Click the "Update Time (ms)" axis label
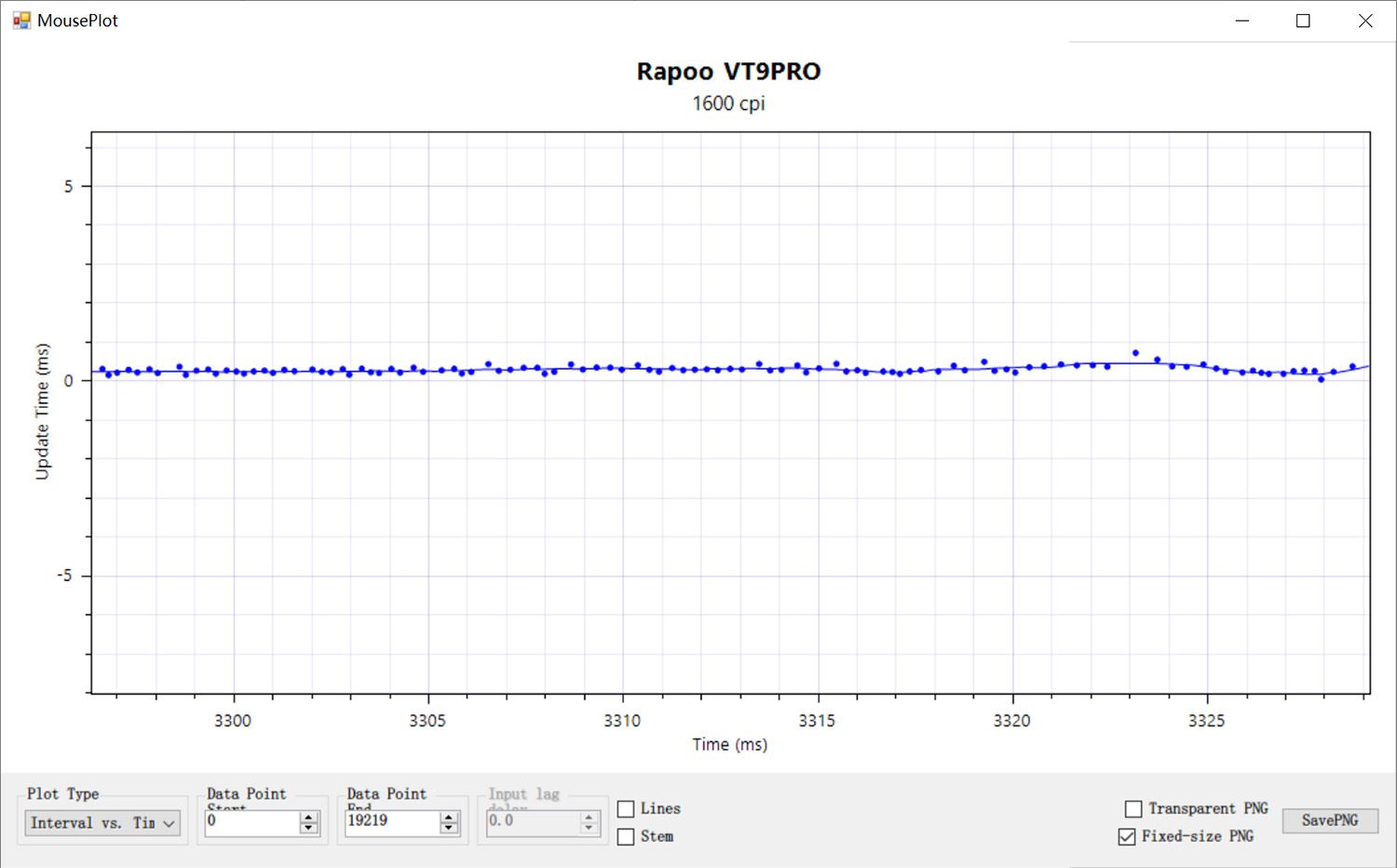Image resolution: width=1397 pixels, height=868 pixels. click(42, 412)
